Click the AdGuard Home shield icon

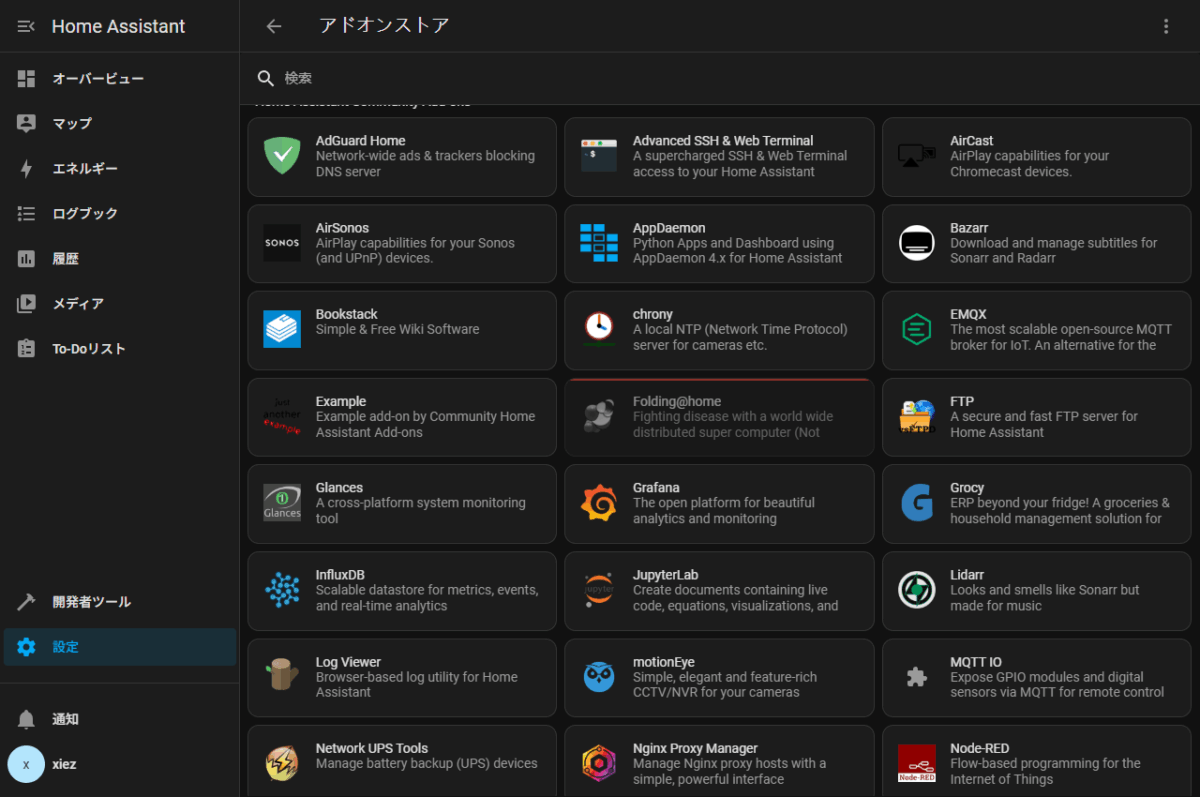pos(282,156)
